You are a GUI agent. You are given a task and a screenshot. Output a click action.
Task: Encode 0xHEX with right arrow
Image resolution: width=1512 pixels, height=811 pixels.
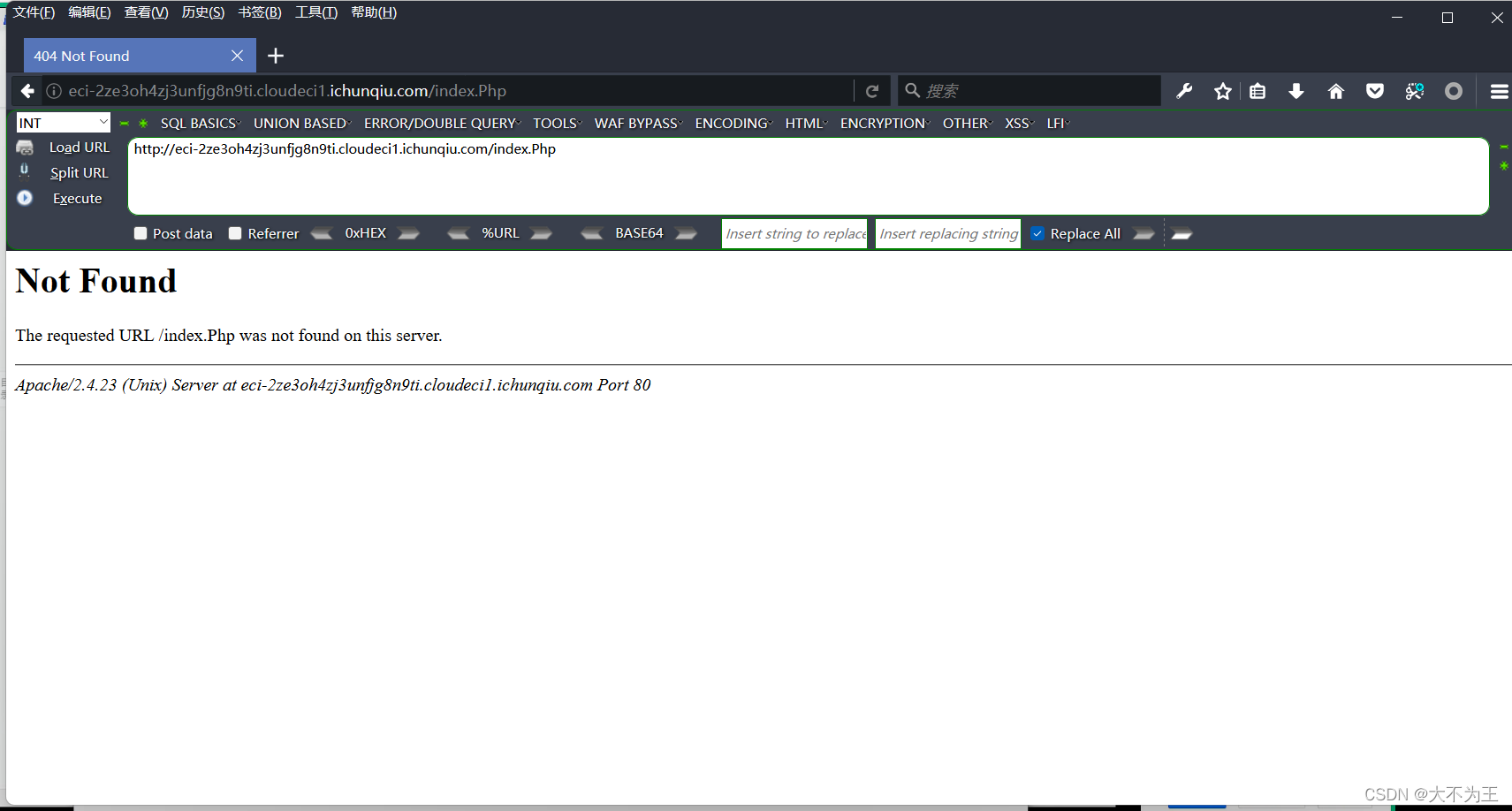tap(408, 233)
